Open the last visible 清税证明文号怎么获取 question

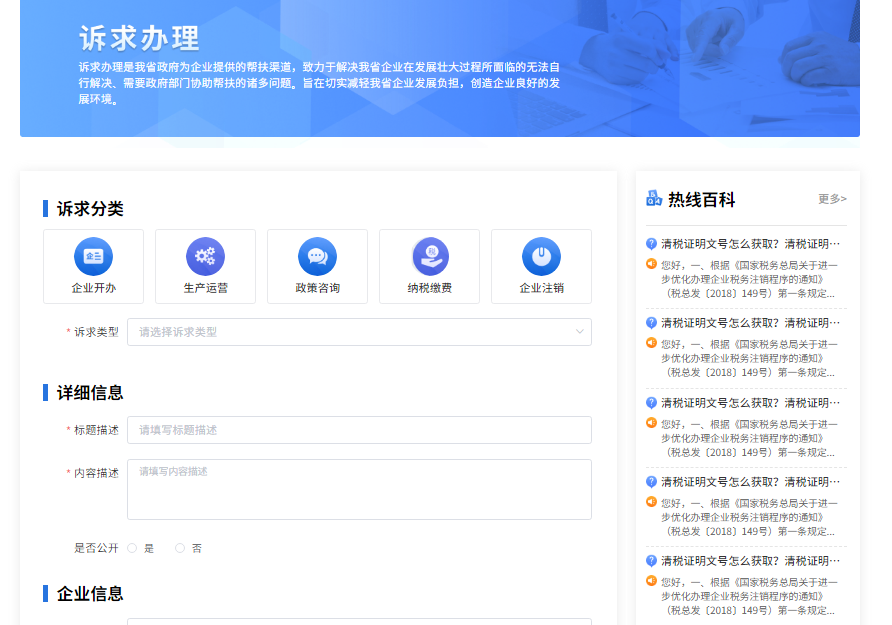tap(750, 561)
